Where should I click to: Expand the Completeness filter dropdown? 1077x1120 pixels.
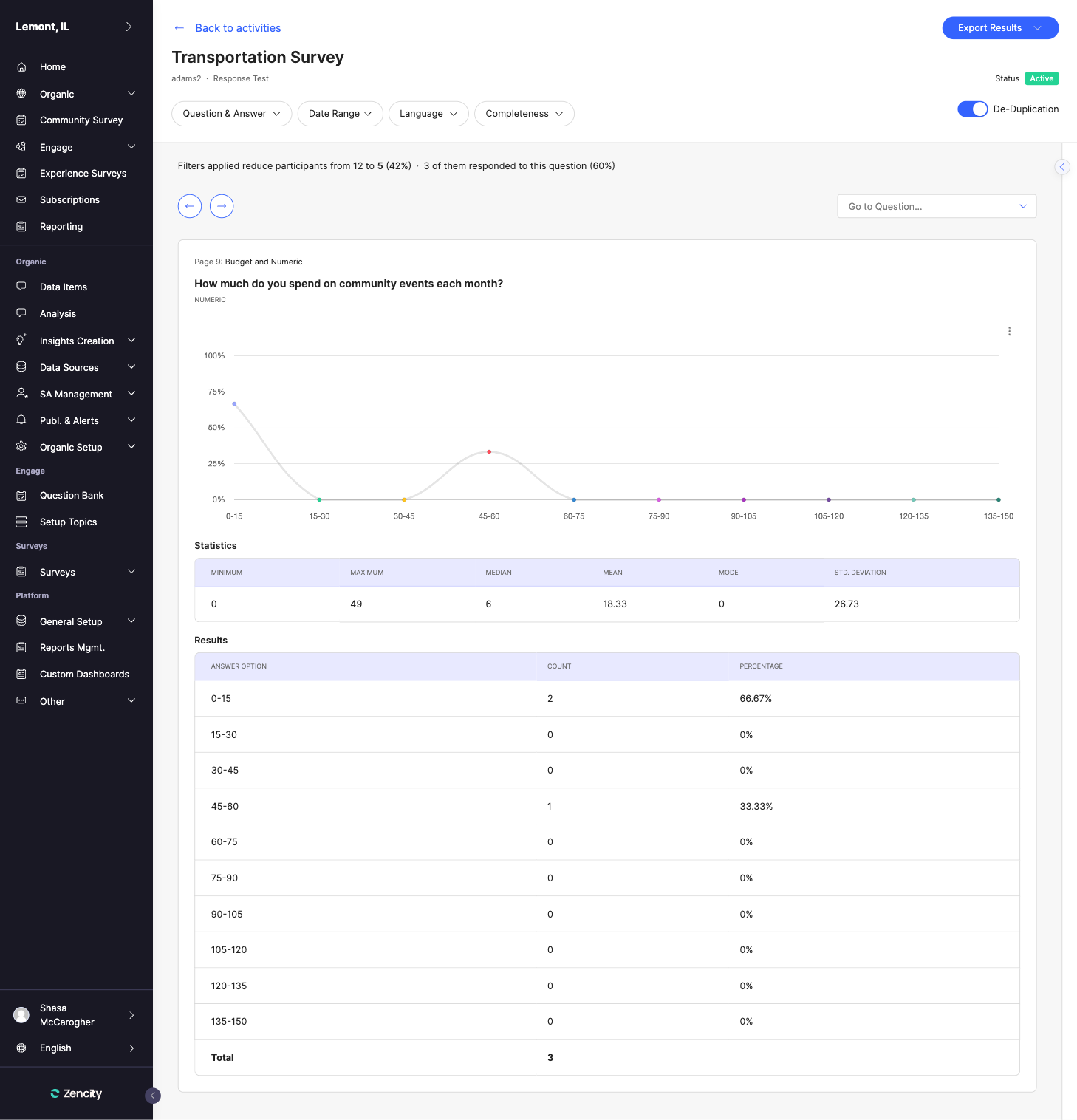[x=524, y=114]
